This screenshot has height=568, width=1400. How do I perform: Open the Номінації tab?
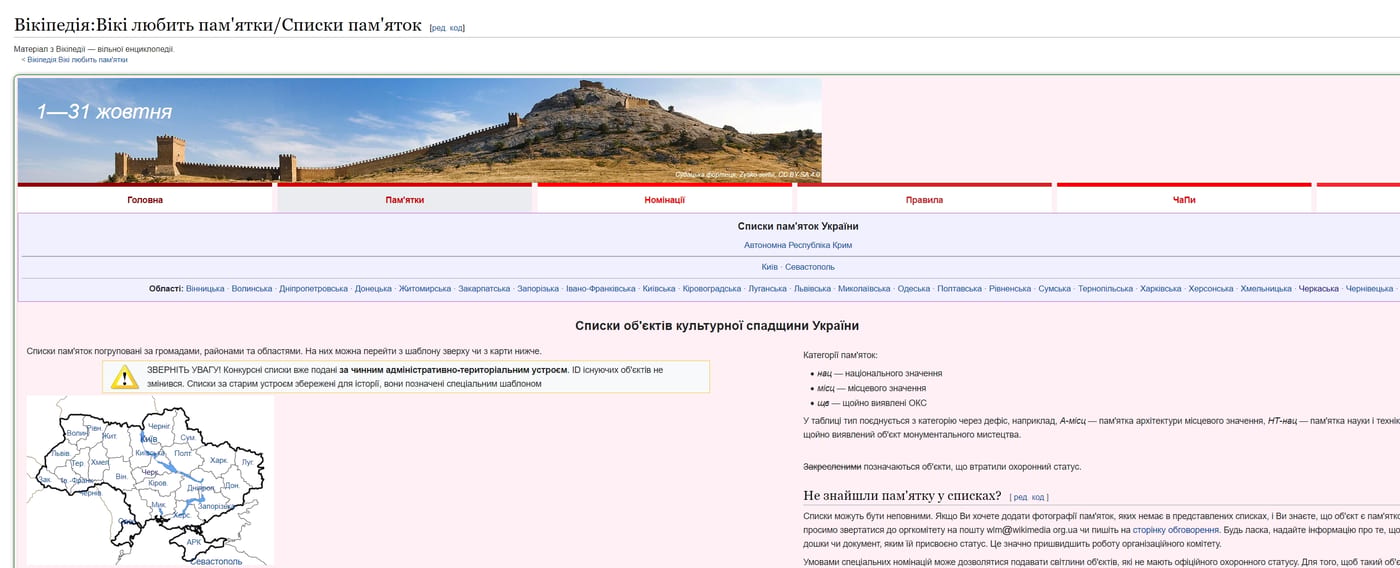coord(664,200)
